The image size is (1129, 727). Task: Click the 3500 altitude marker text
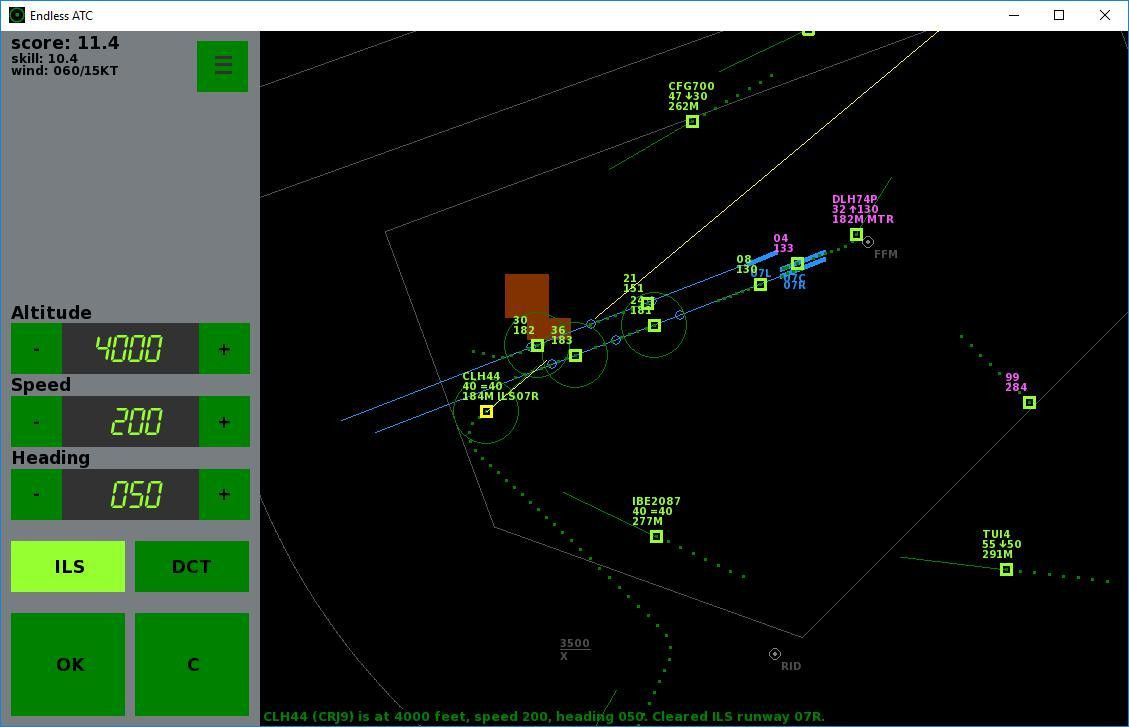coord(575,644)
